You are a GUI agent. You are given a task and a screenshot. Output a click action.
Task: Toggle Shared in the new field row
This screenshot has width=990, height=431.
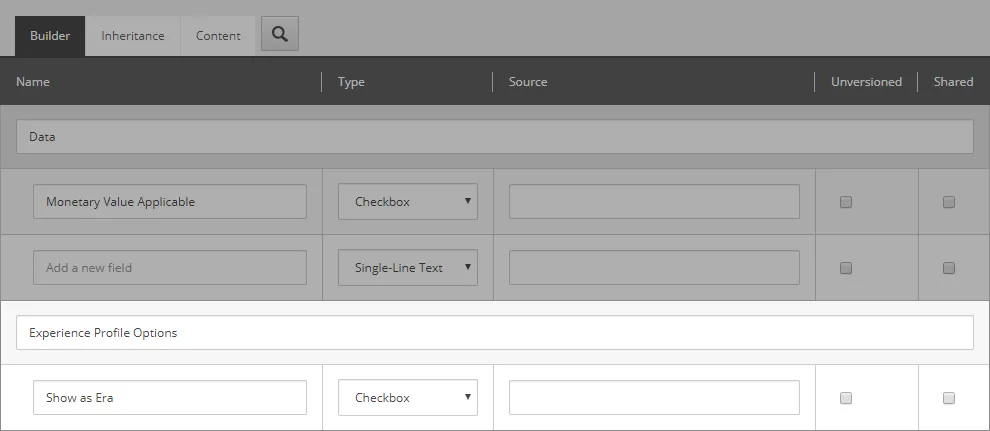coord(948,268)
